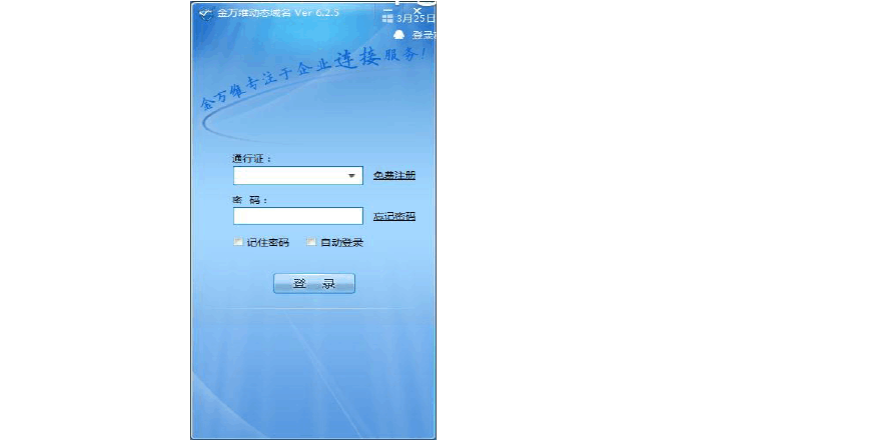Viewport: 893px width, 440px height.
Task: Click the 金万维专注于企业连接服务 slogan banner
Action: click(312, 77)
